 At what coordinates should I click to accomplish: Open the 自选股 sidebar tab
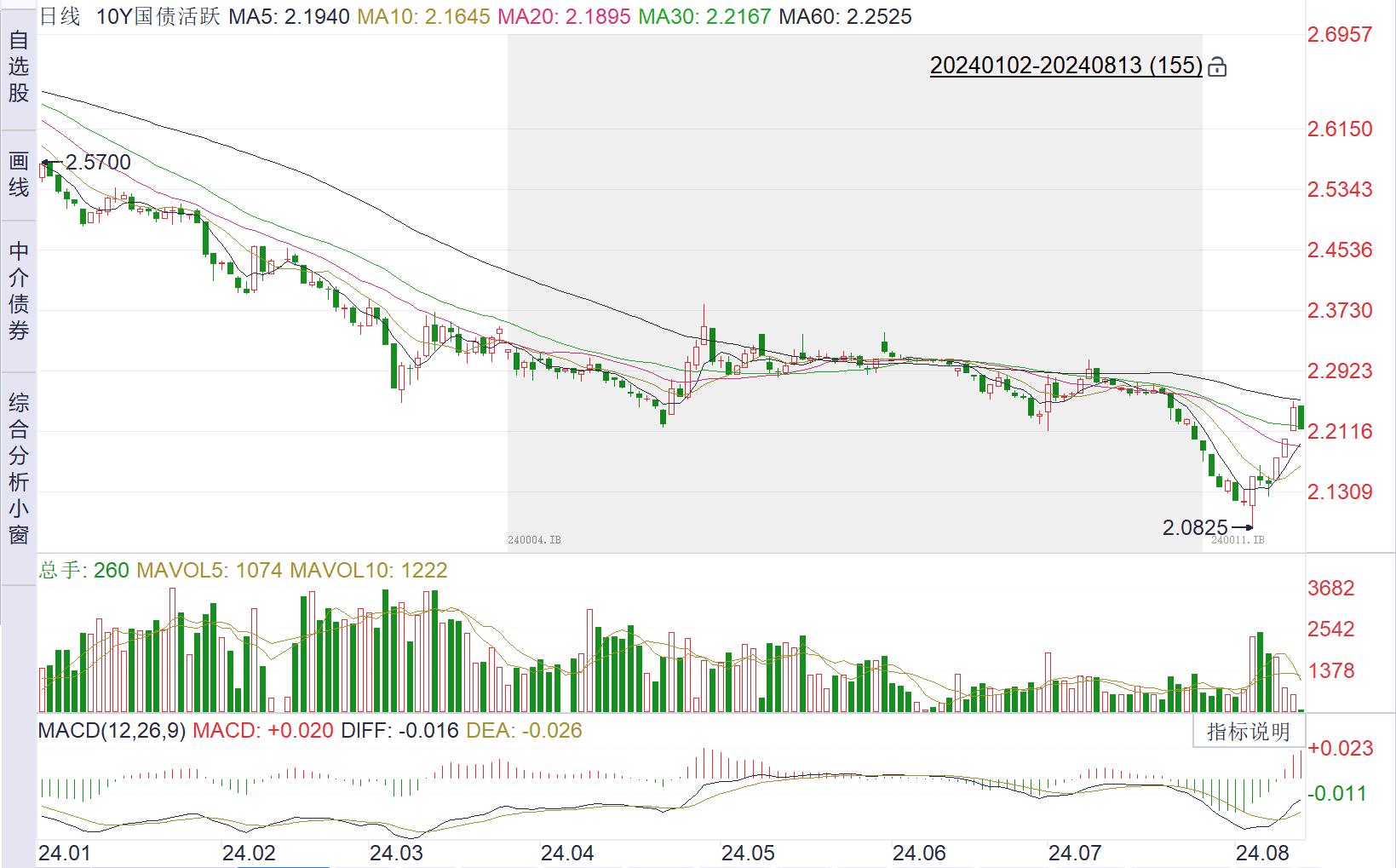click(x=19, y=66)
